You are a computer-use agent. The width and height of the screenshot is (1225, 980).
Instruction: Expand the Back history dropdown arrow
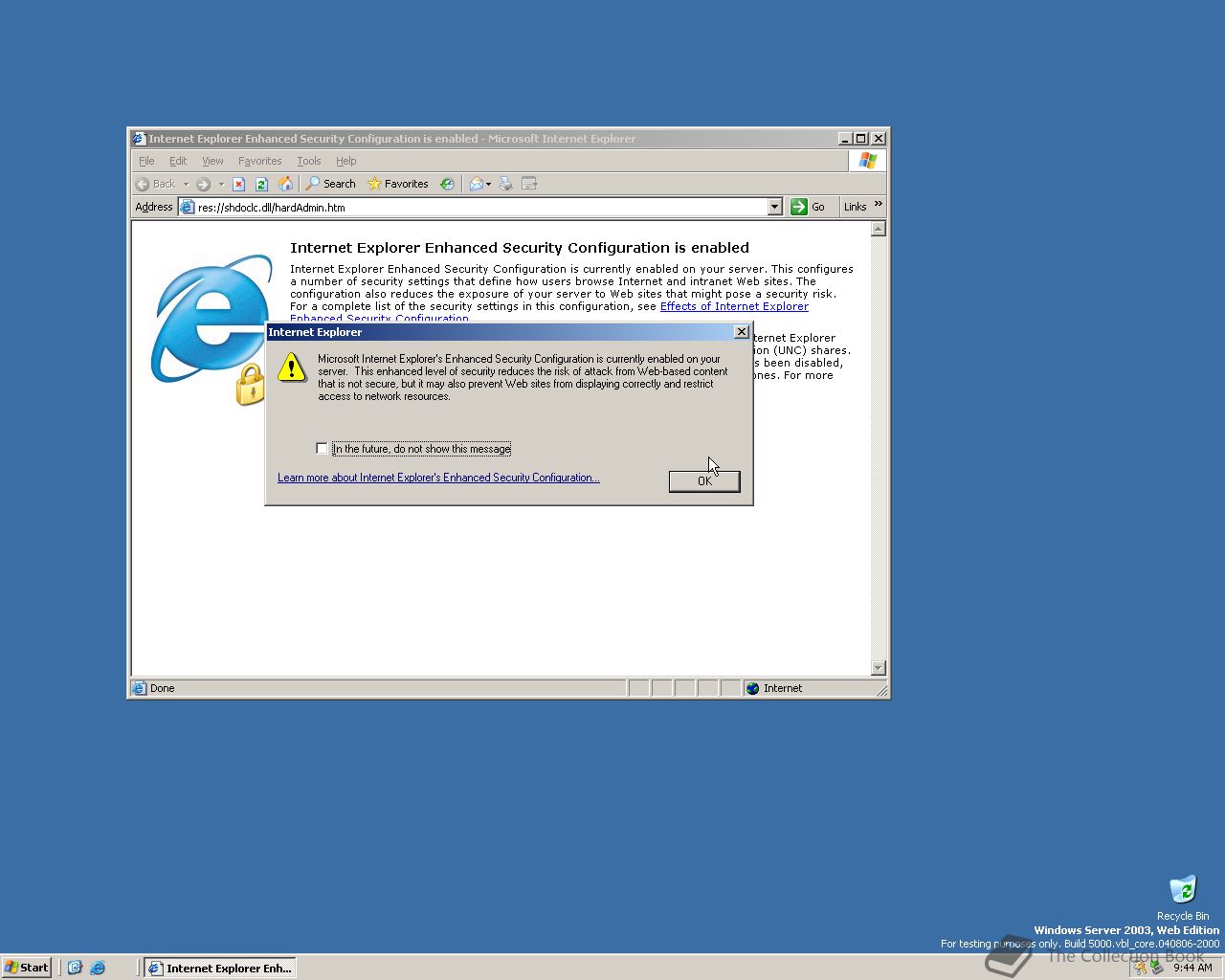pos(186,184)
